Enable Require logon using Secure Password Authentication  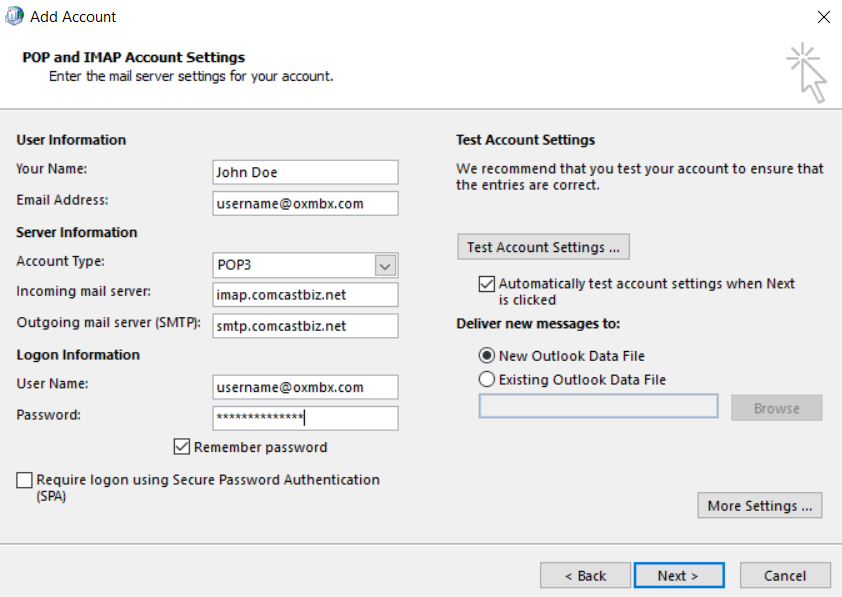pyautogui.click(x=25, y=480)
